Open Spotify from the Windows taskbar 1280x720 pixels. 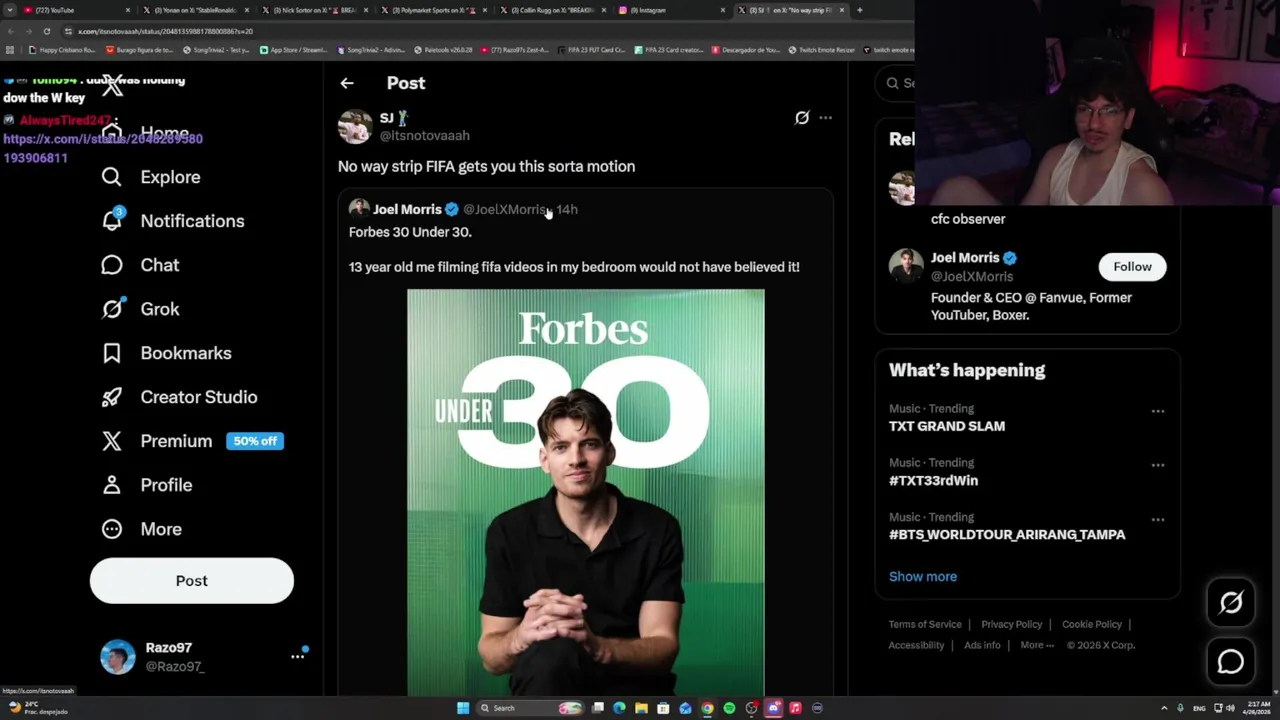tap(729, 708)
